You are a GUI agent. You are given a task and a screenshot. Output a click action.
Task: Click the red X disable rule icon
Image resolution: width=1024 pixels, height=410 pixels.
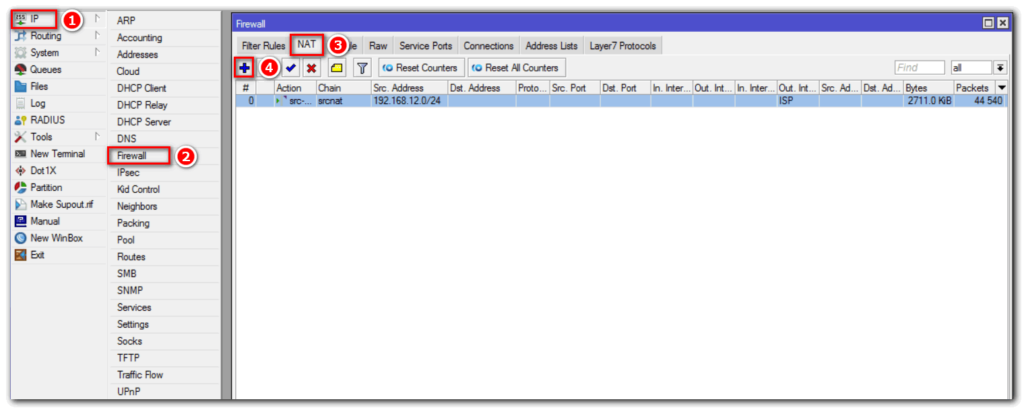[311, 67]
